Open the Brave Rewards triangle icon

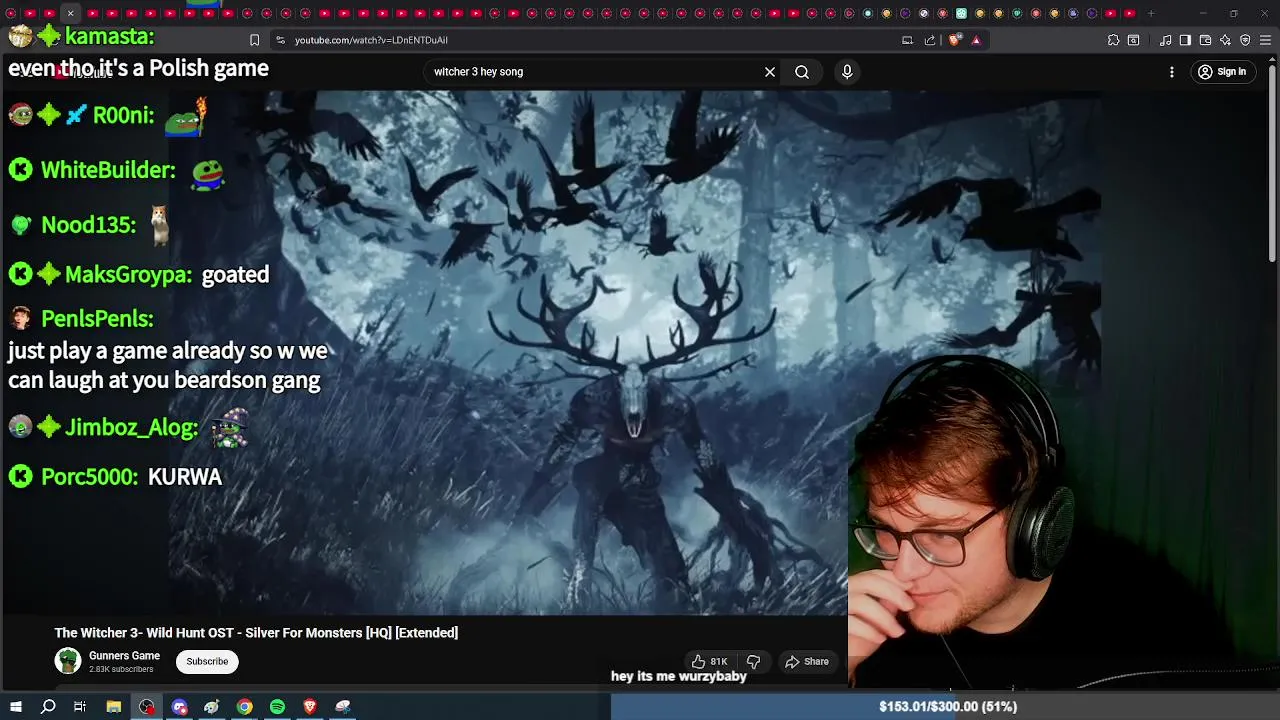(976, 40)
